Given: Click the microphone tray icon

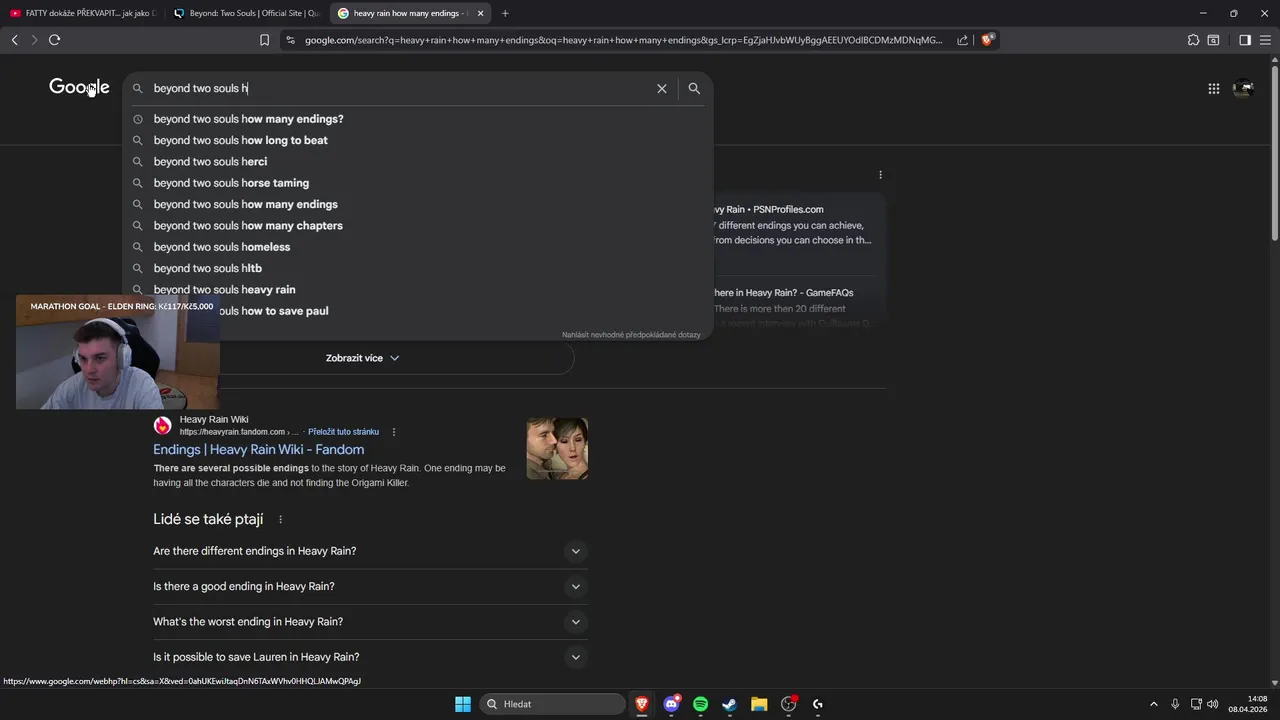Looking at the screenshot, I should [1175, 704].
